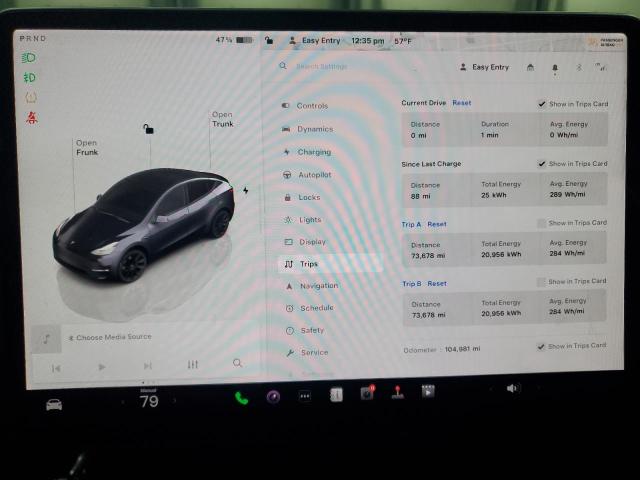Open the Charging settings menu
Image resolution: width=640 pixels, height=480 pixels.
[x=307, y=152]
